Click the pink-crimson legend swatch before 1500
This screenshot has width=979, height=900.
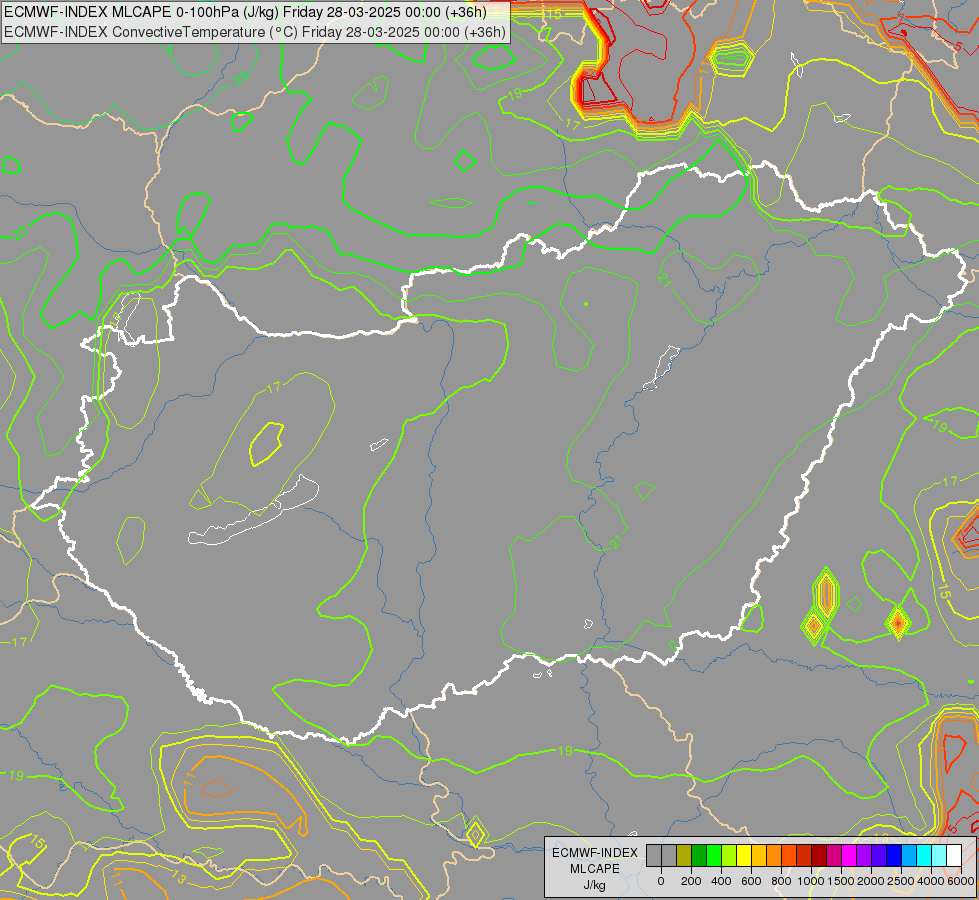834,855
